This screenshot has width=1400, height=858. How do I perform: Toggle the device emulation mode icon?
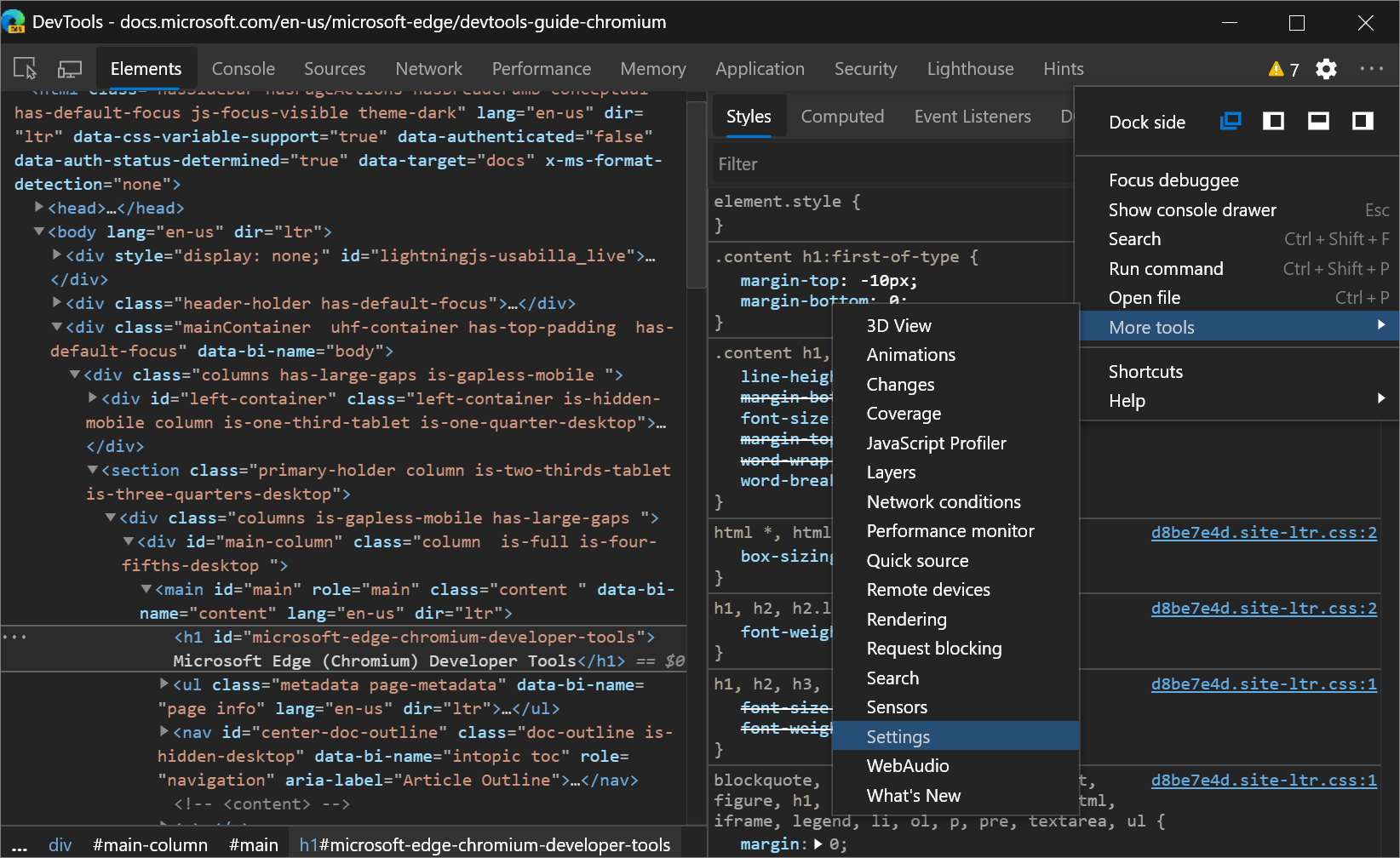(x=69, y=67)
